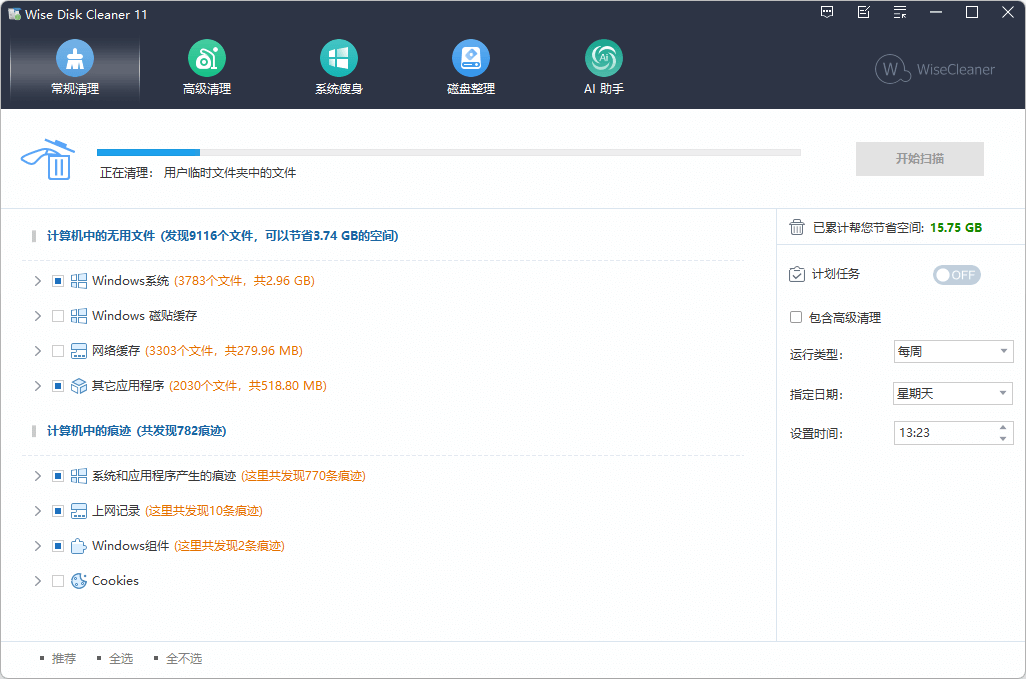Increase time with the up arrow
Viewport: 1026px width, 679px height.
[1003, 427]
